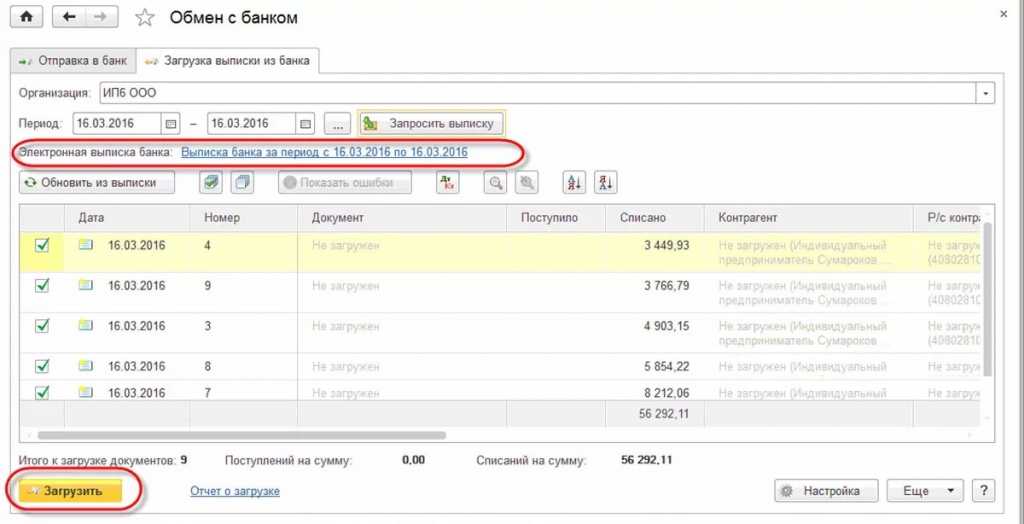The image size is (1024, 524).
Task: Click the uncheck all rows icon
Action: [242, 183]
